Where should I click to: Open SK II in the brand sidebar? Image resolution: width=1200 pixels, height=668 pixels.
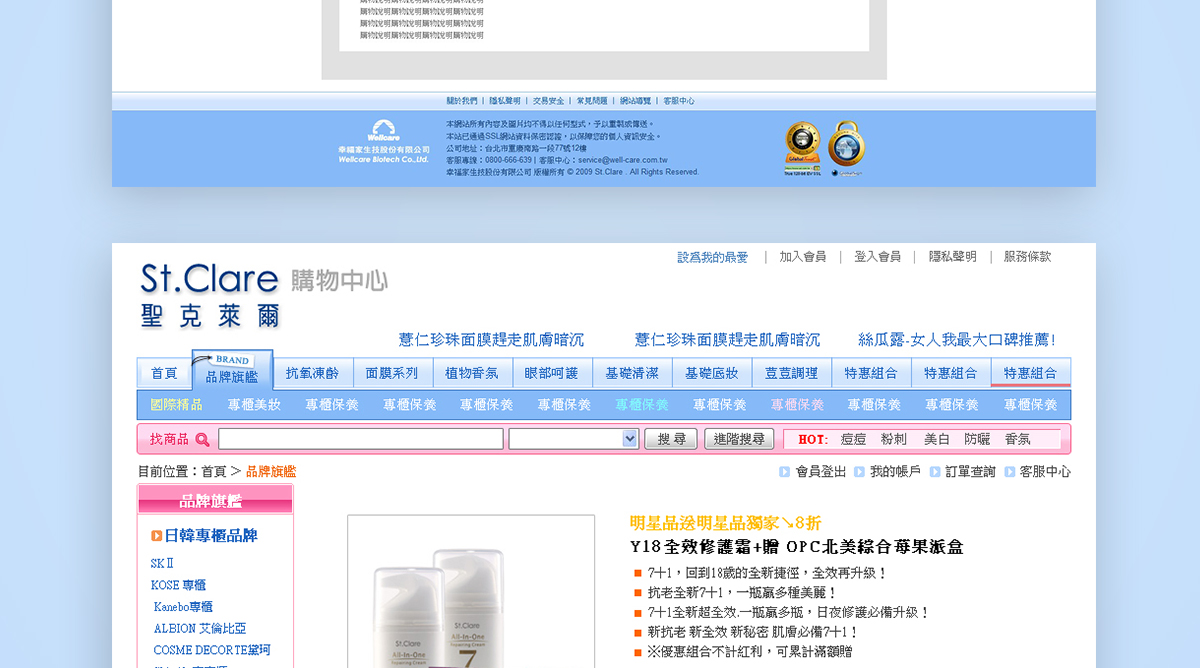tap(162, 563)
